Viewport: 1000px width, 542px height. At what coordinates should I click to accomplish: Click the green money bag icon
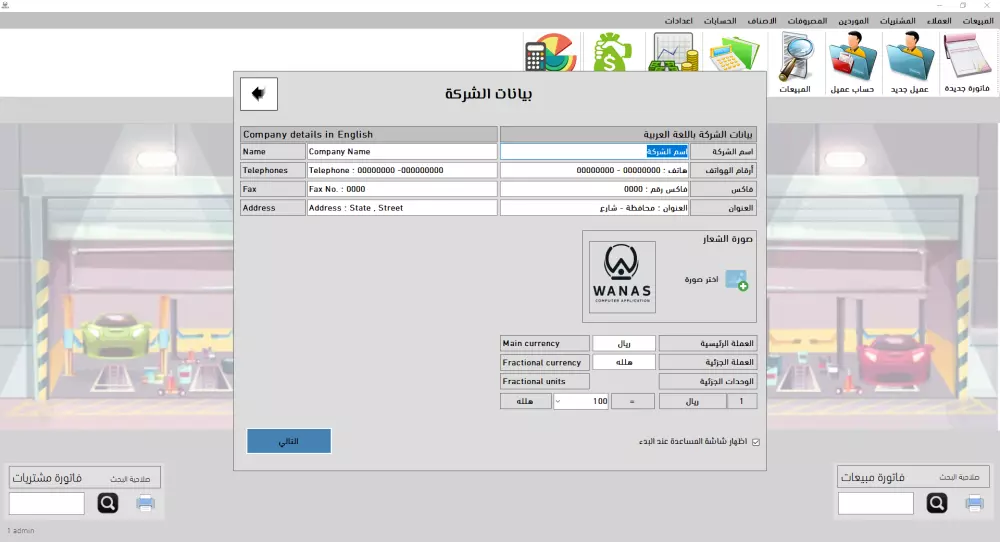click(612, 52)
